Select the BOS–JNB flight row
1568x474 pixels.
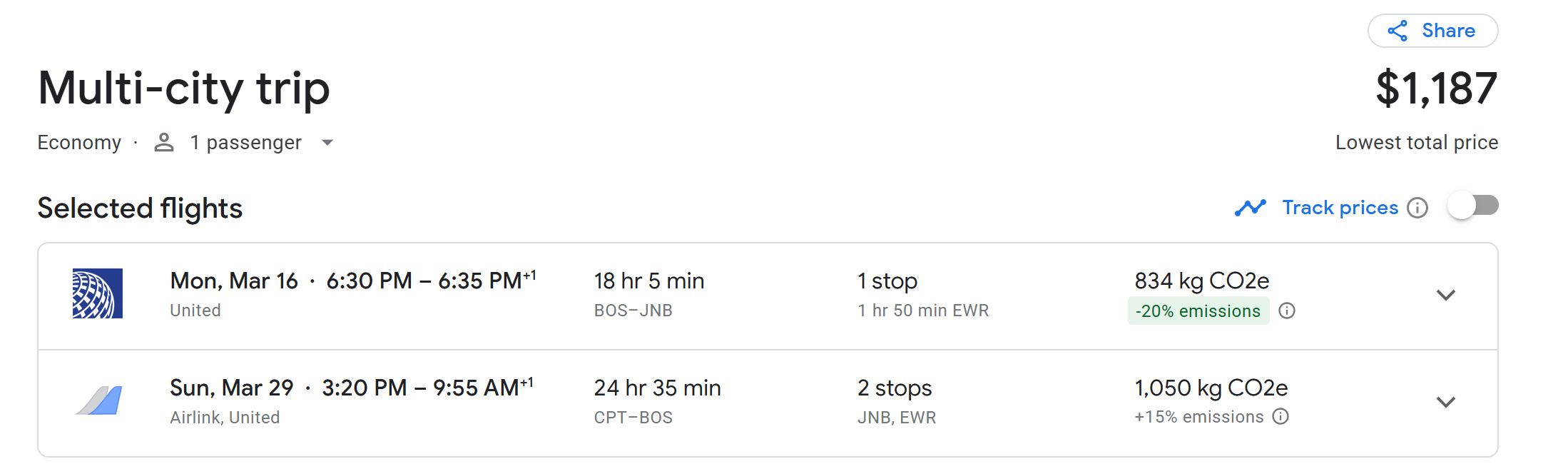tap(713, 296)
